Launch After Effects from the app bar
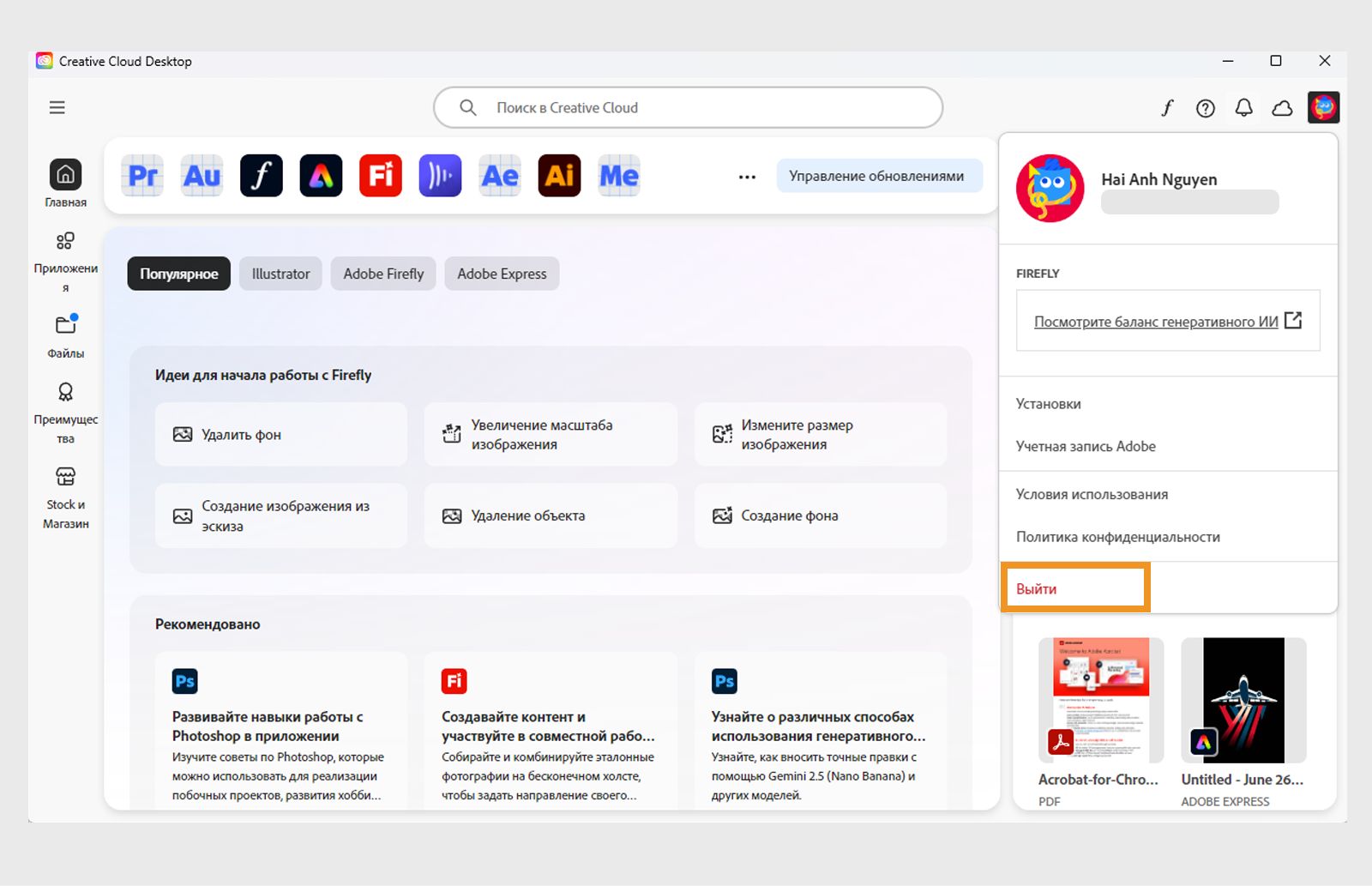This screenshot has width=1372, height=886. pyautogui.click(x=500, y=176)
